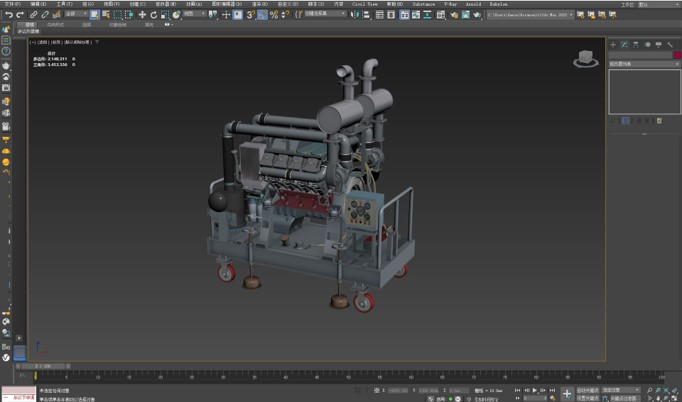Click the Play Animation button
The height and width of the screenshot is (402, 682).
click(x=535, y=391)
